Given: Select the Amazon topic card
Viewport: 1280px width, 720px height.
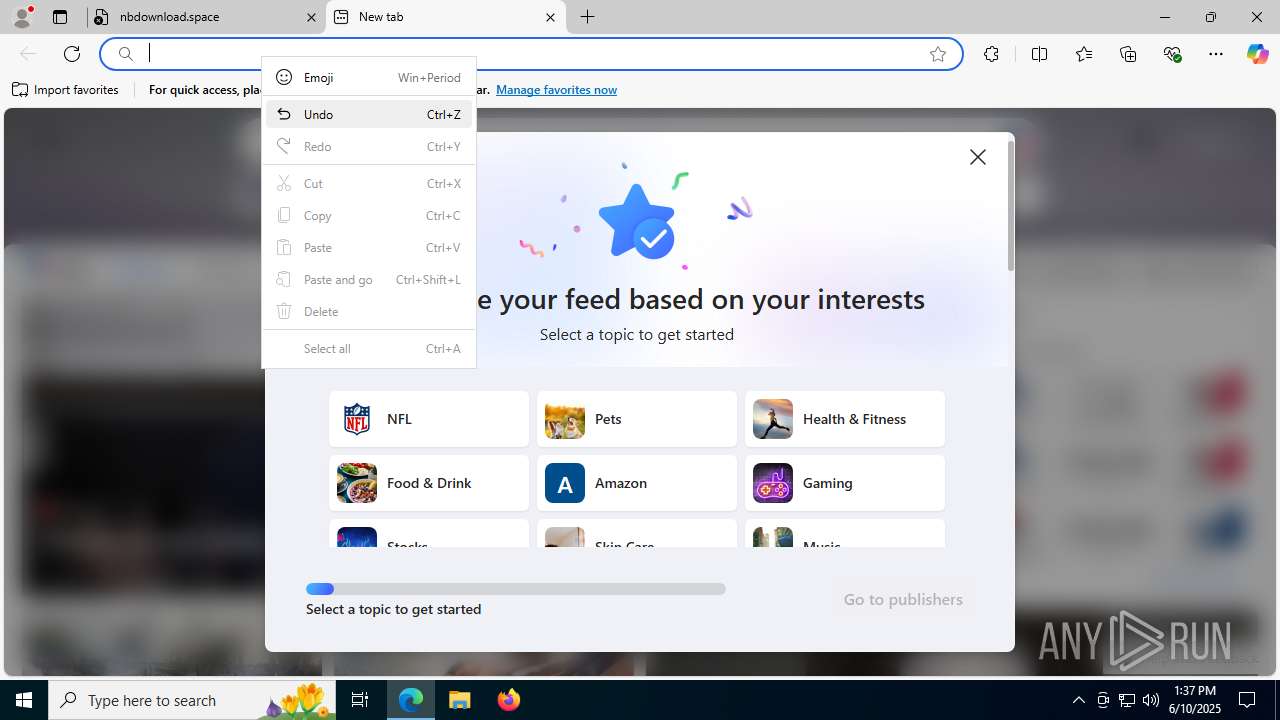Looking at the screenshot, I should [x=637, y=483].
